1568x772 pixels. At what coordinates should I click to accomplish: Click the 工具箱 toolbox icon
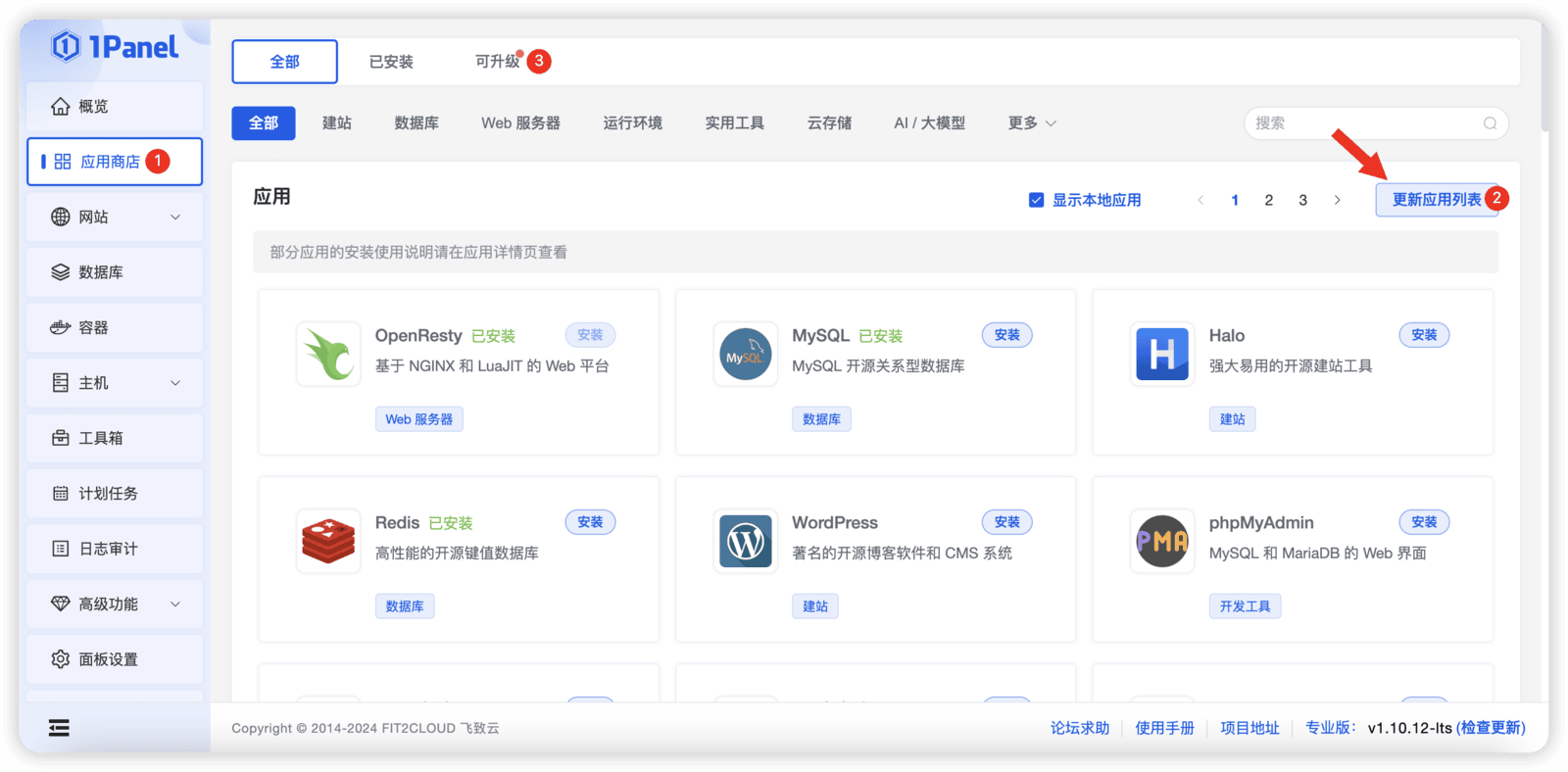coord(61,438)
